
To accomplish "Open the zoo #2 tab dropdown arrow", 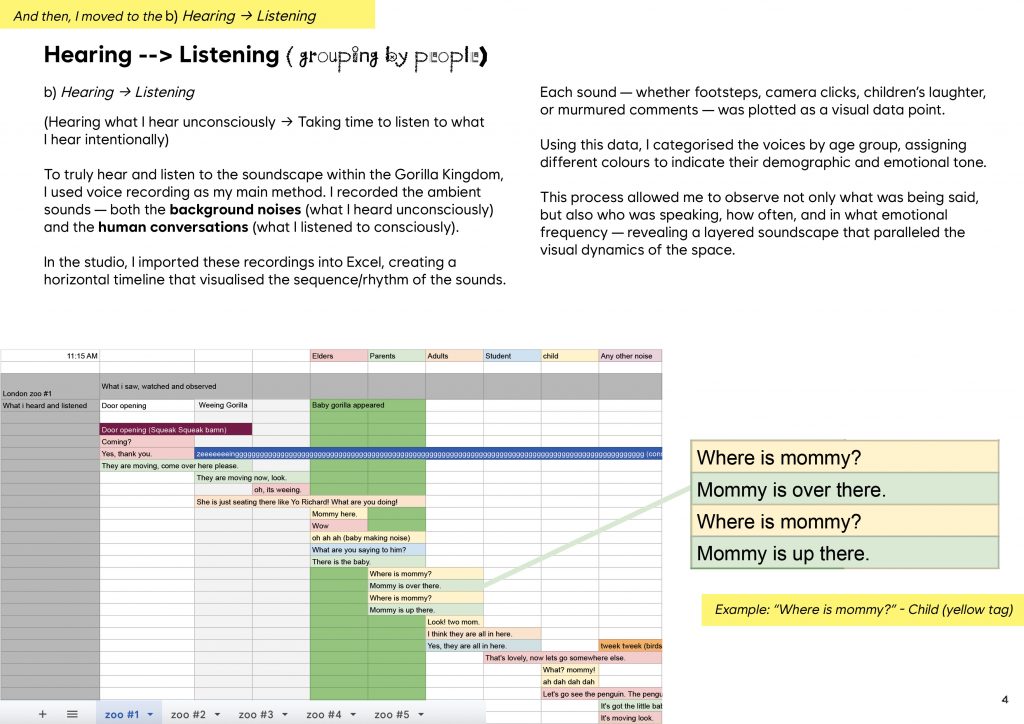I will [218, 714].
